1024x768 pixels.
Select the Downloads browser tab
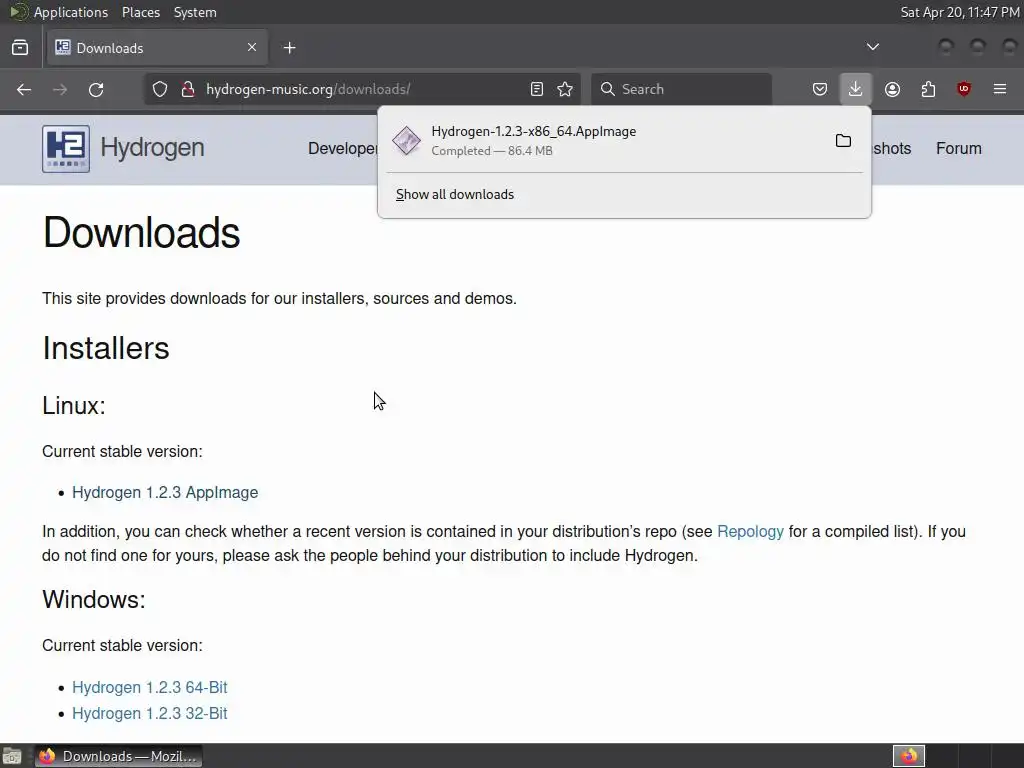tap(157, 48)
